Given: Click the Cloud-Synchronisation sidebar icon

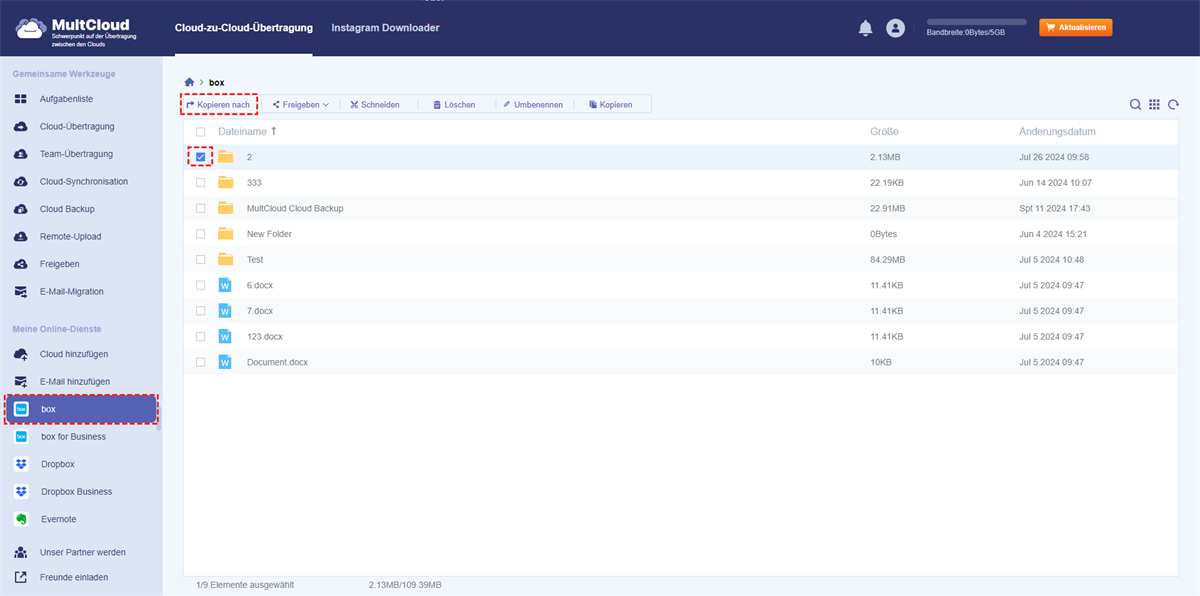Looking at the screenshot, I should click(x=21, y=182).
